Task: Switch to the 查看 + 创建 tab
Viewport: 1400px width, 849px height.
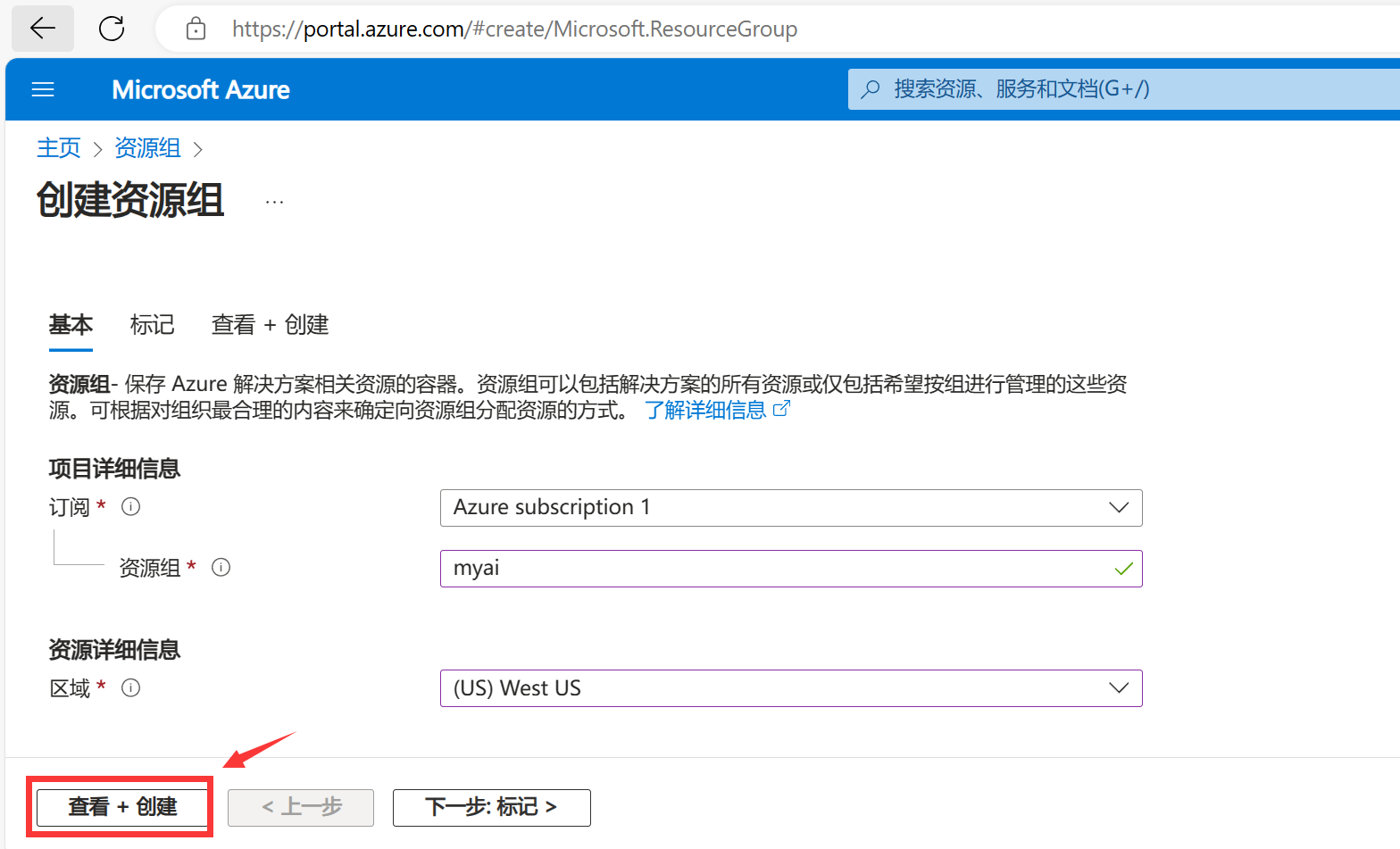Action: [x=270, y=325]
